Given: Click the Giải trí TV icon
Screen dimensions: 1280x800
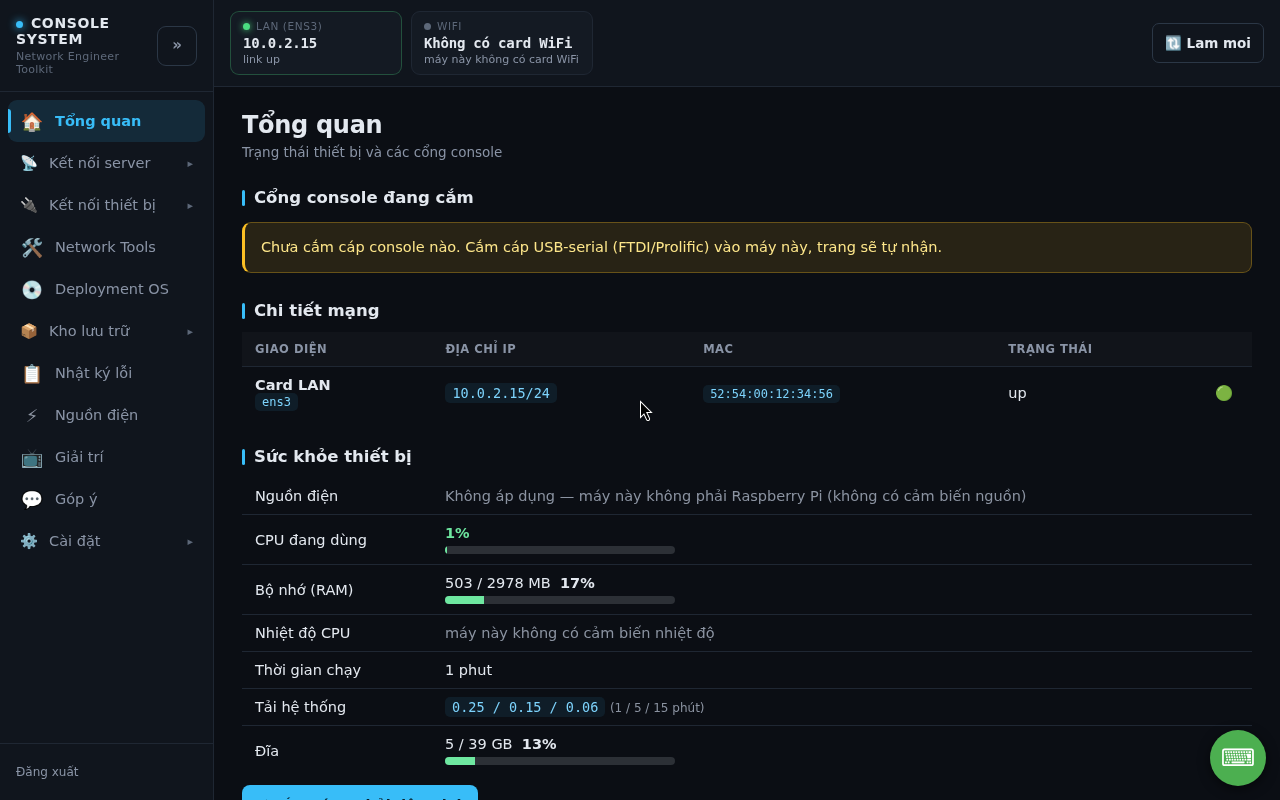Looking at the screenshot, I should click(32, 458).
